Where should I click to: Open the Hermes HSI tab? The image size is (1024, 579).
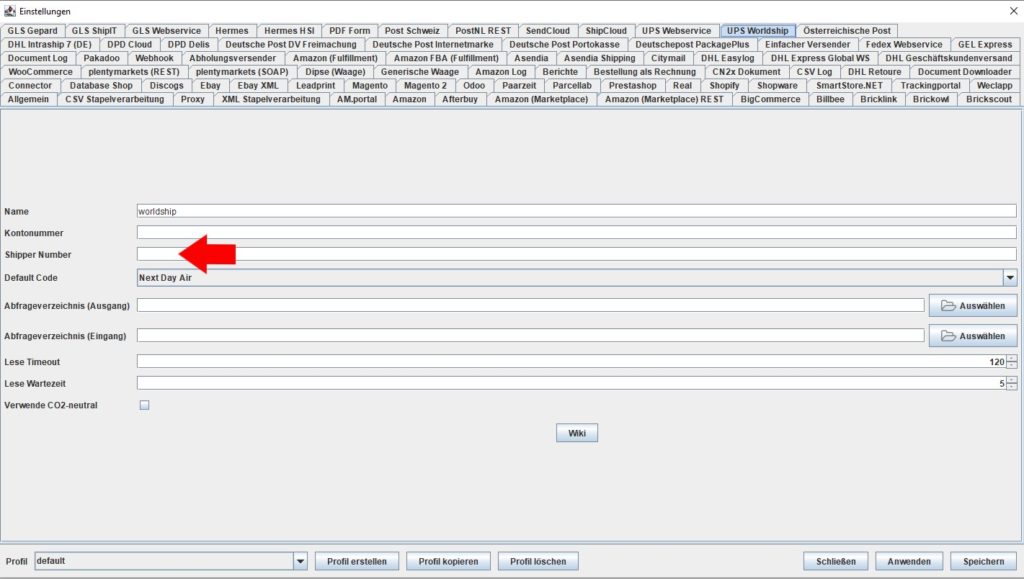(289, 31)
